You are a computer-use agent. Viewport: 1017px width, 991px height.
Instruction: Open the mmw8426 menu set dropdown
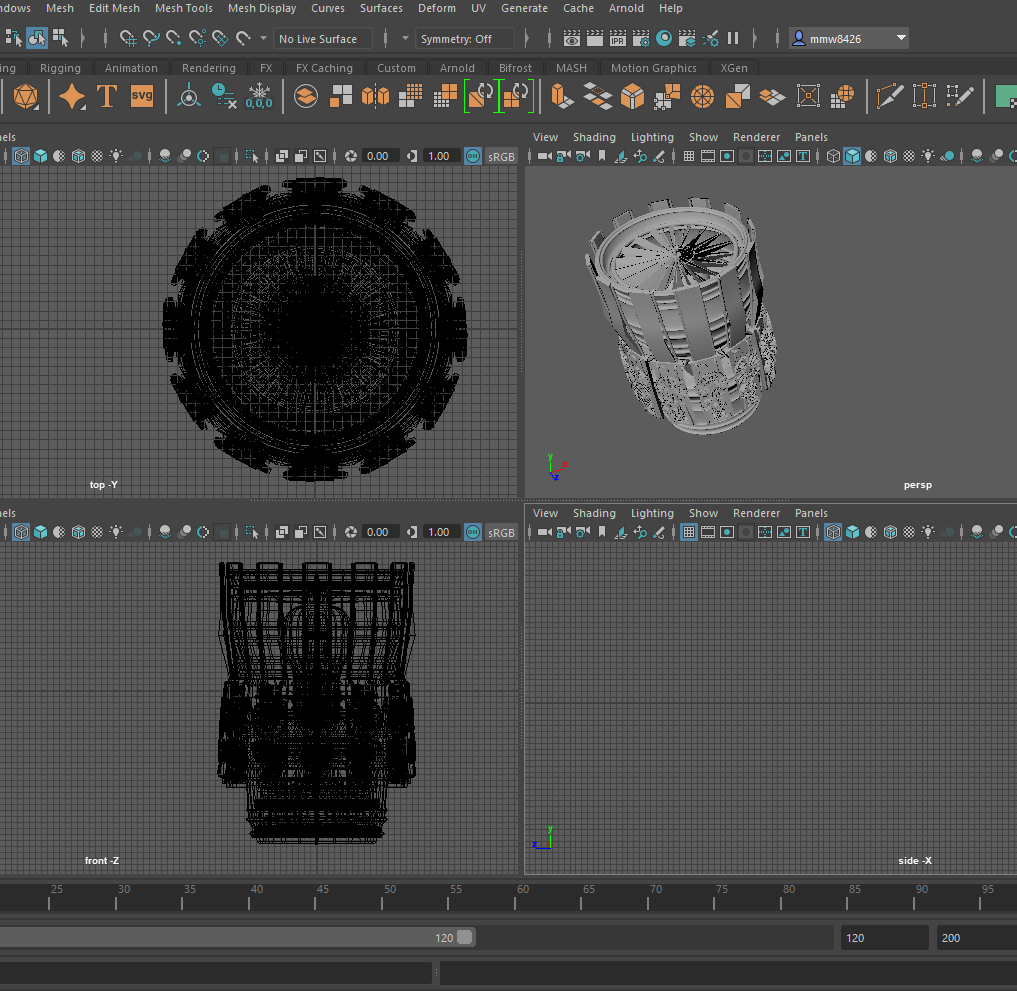848,37
